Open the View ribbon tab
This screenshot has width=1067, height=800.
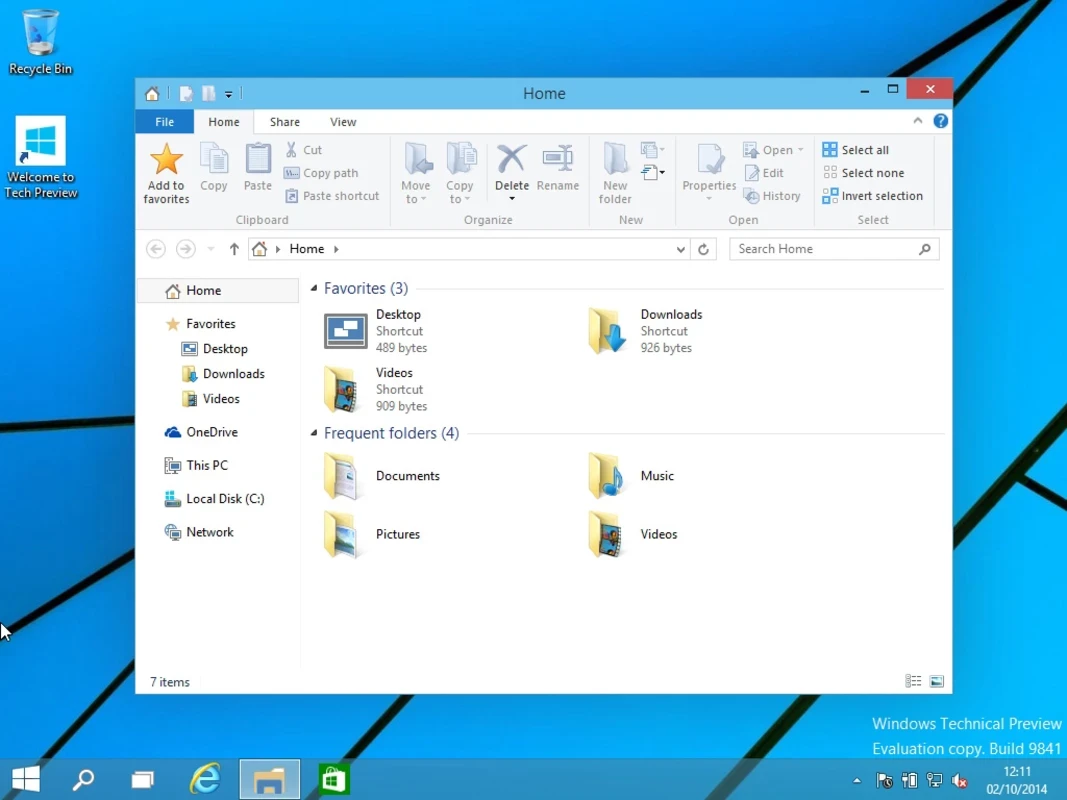coord(343,122)
